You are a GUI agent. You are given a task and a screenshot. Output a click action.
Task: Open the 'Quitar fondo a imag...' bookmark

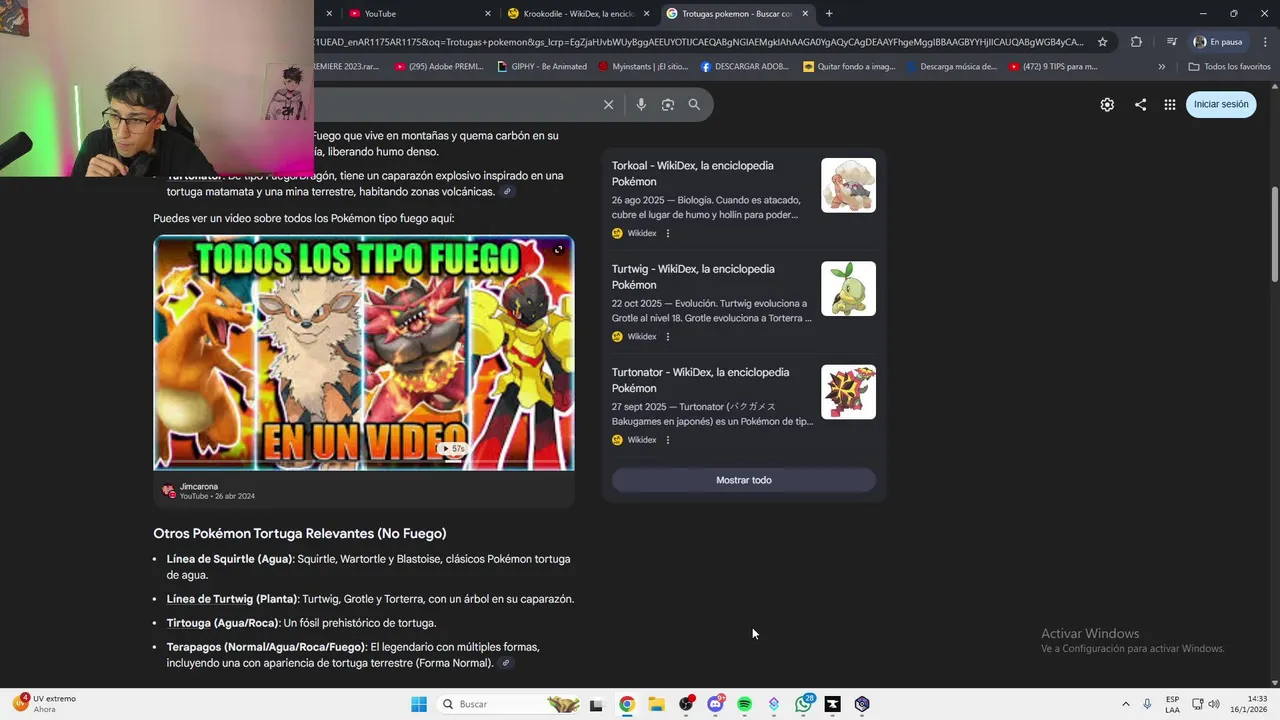[x=849, y=67]
